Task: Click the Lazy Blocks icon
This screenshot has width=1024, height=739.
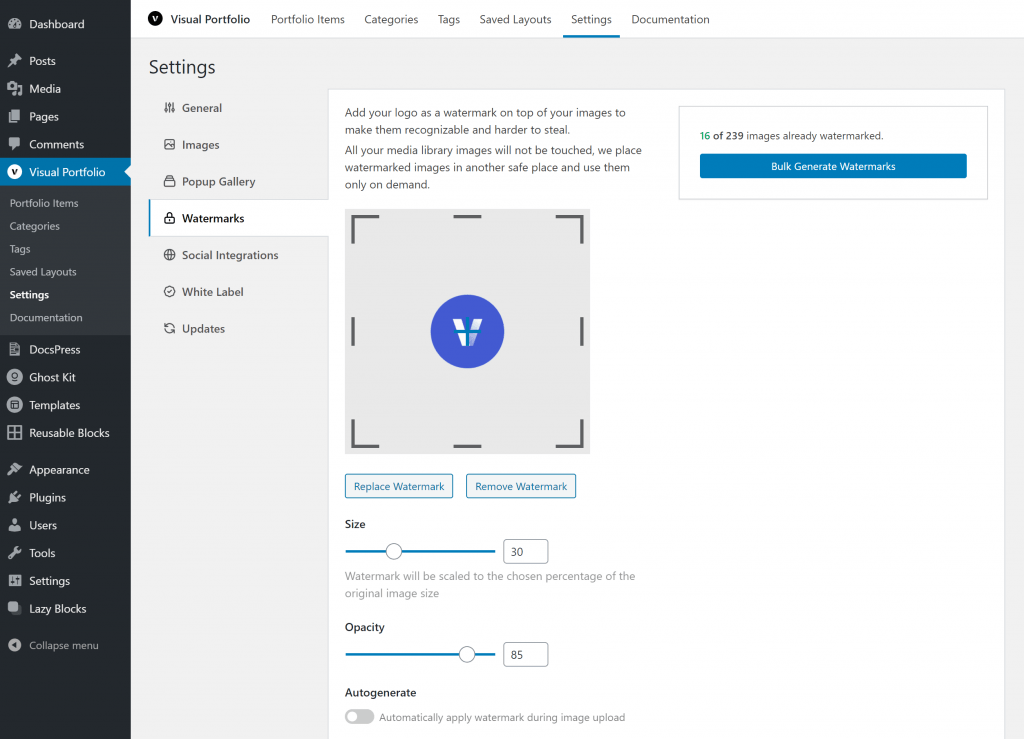Action: [14, 608]
